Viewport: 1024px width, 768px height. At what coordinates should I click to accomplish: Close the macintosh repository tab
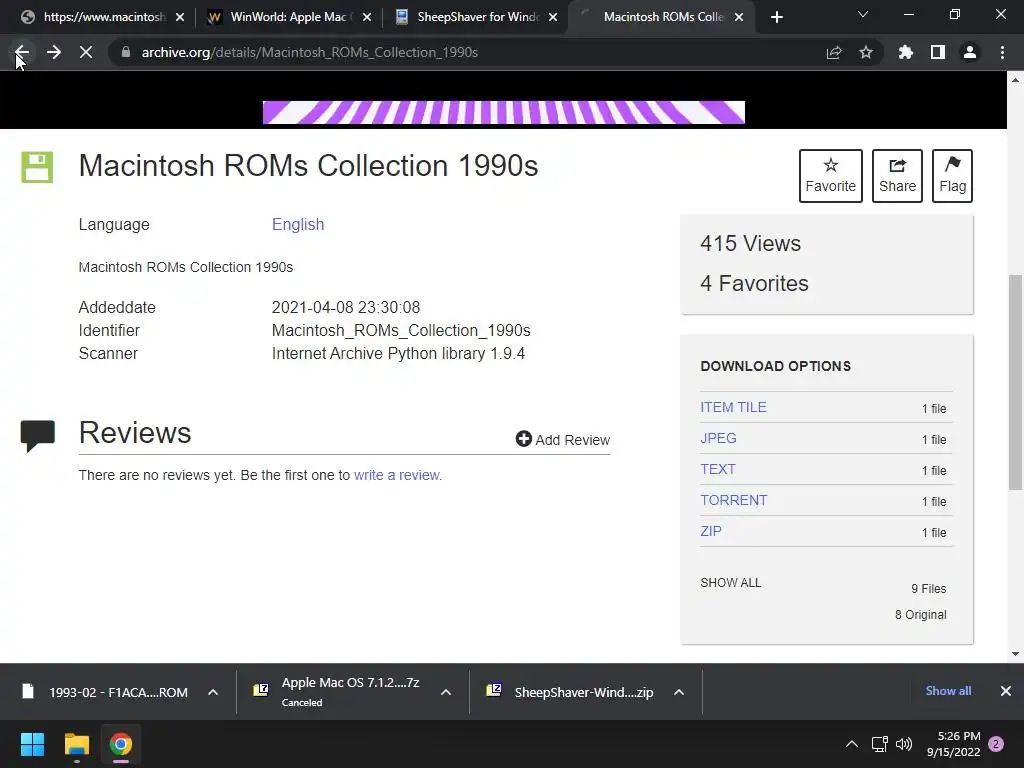[x=180, y=17]
